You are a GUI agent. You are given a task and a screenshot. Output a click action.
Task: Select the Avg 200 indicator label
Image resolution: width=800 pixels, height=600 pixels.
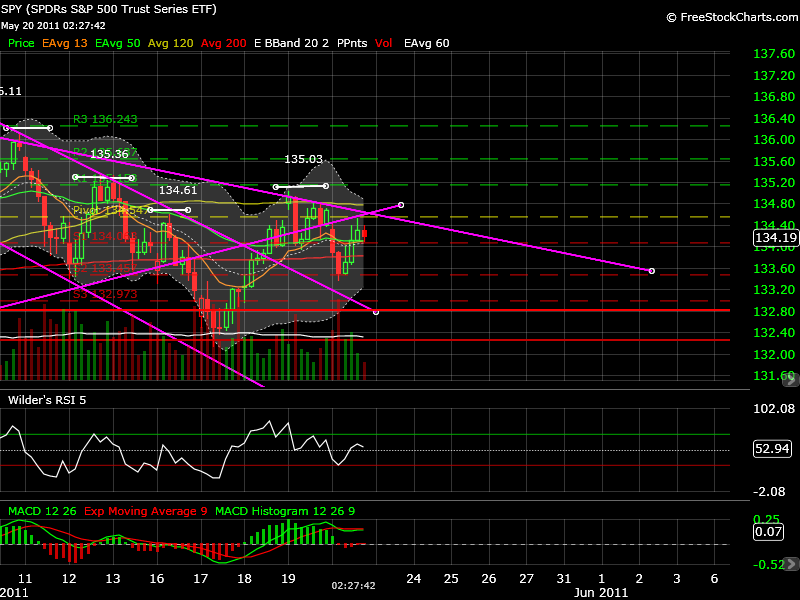tap(224, 44)
